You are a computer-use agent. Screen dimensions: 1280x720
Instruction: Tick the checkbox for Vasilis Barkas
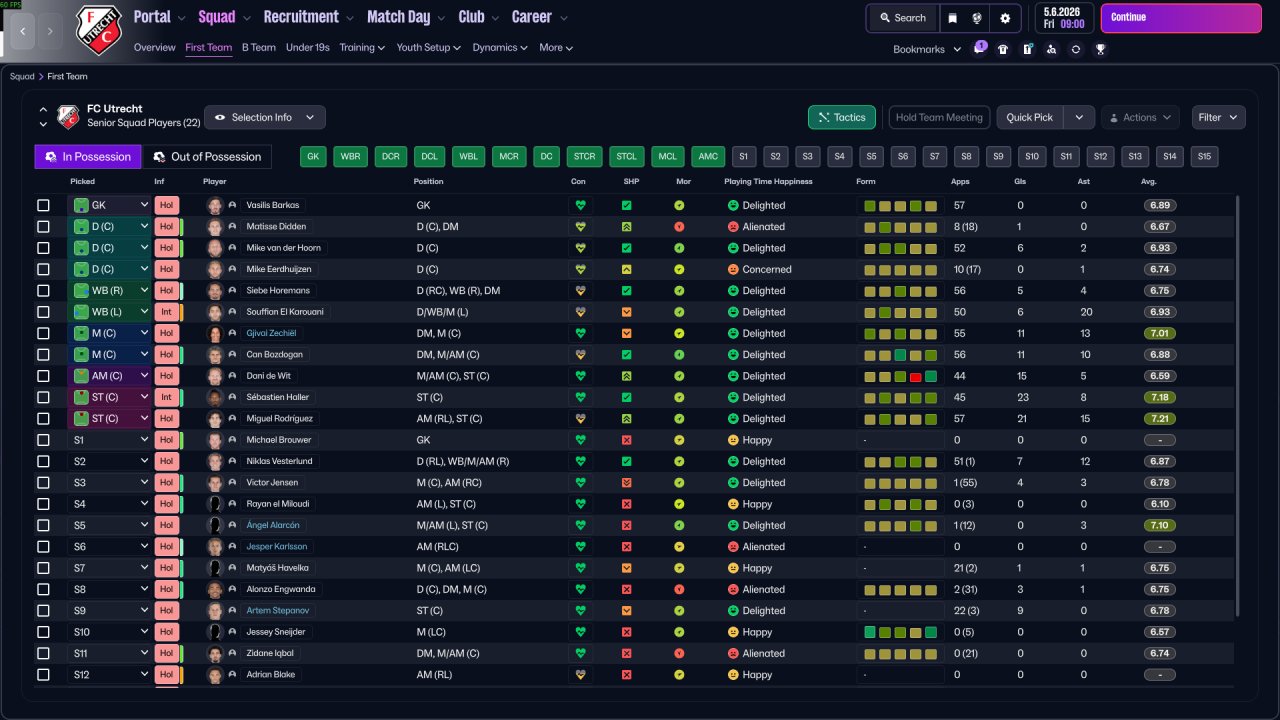[x=43, y=205]
